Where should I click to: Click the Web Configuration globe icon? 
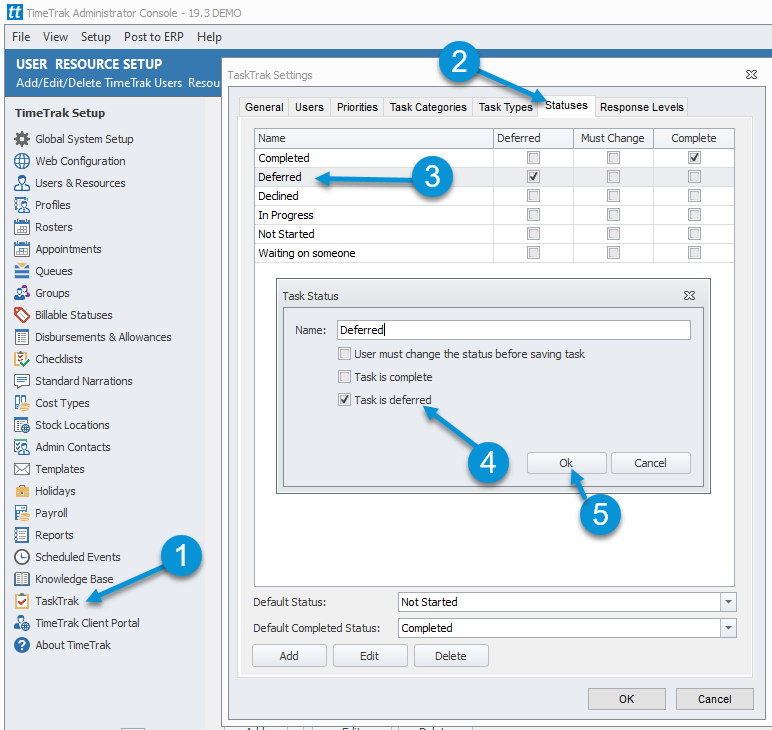click(22, 161)
